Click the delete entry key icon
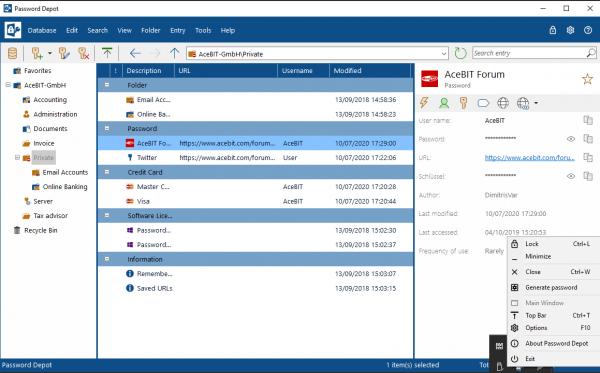The height and width of the screenshot is (373, 600). (83, 53)
